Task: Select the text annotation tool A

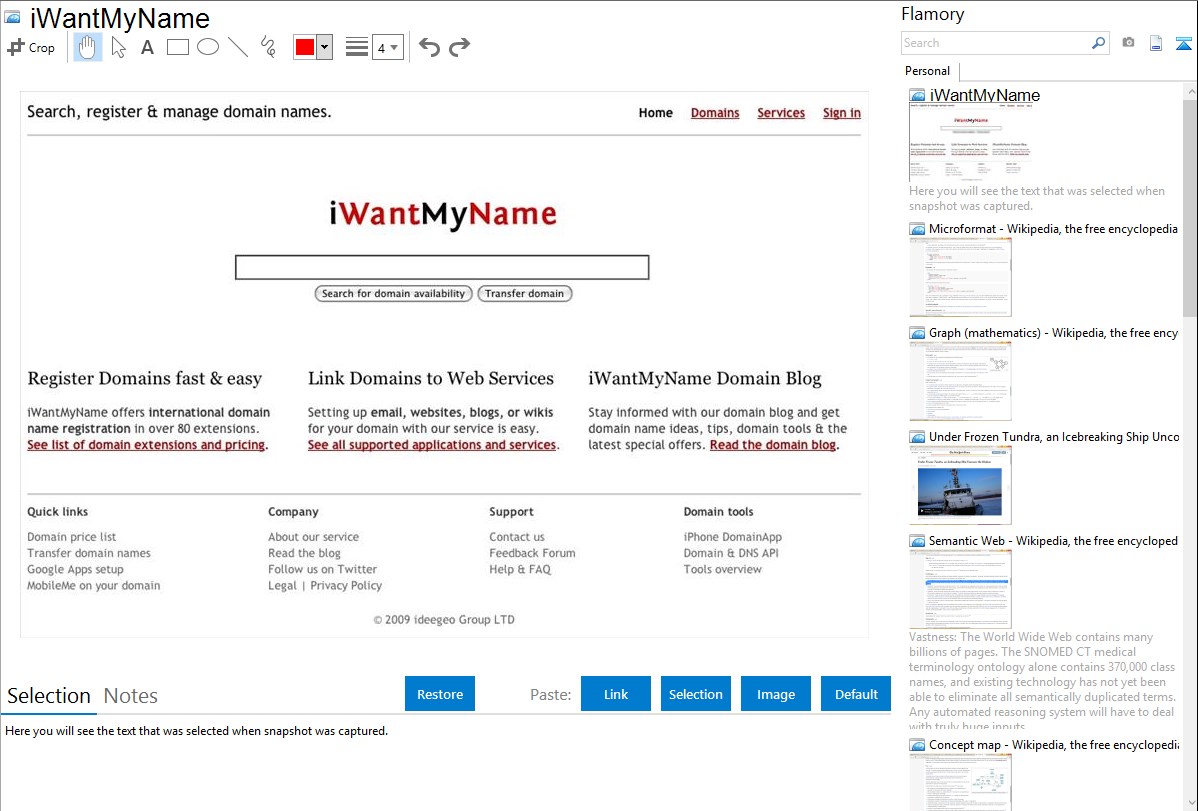Action: tap(147, 47)
